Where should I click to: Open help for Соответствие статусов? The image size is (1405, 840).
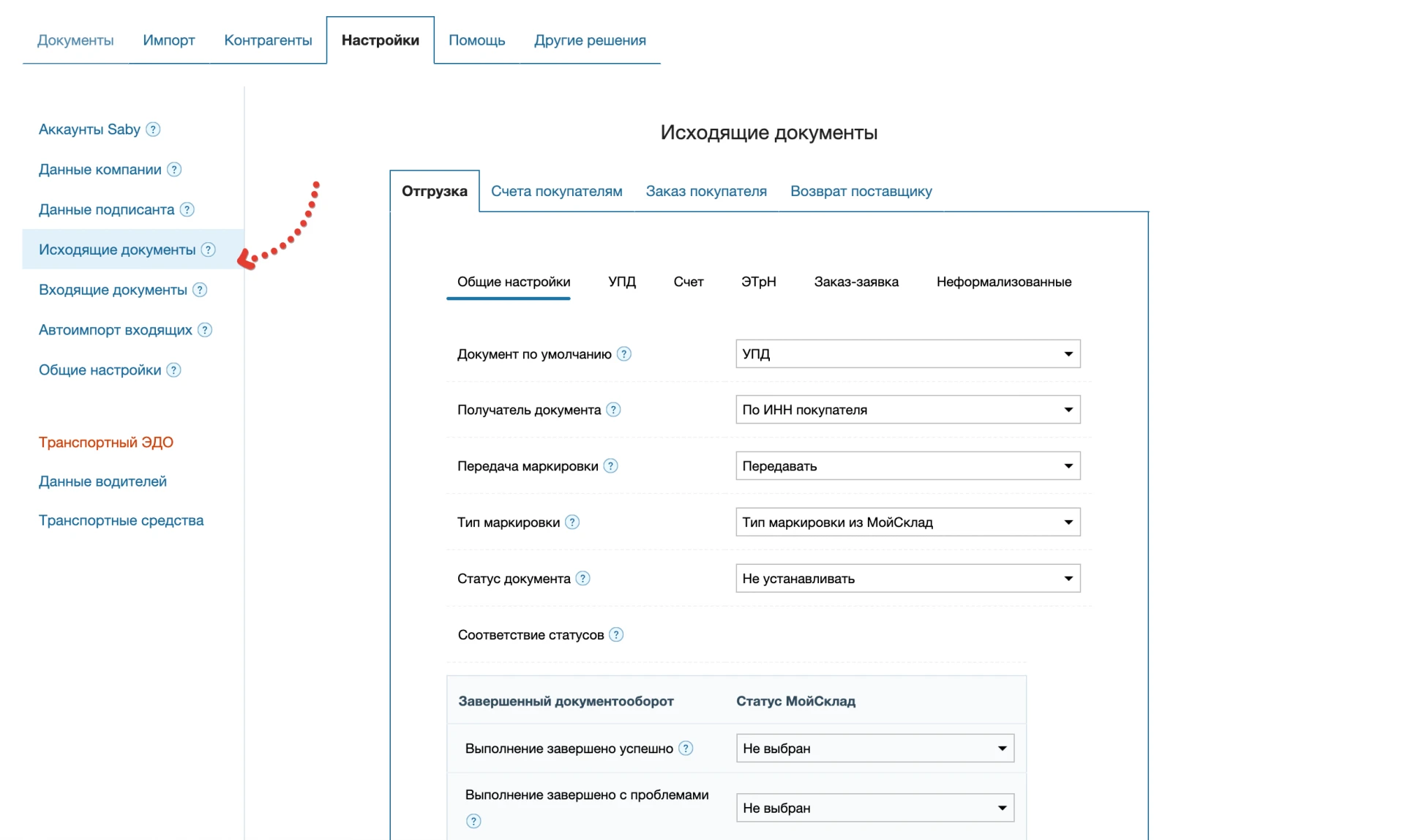617,635
